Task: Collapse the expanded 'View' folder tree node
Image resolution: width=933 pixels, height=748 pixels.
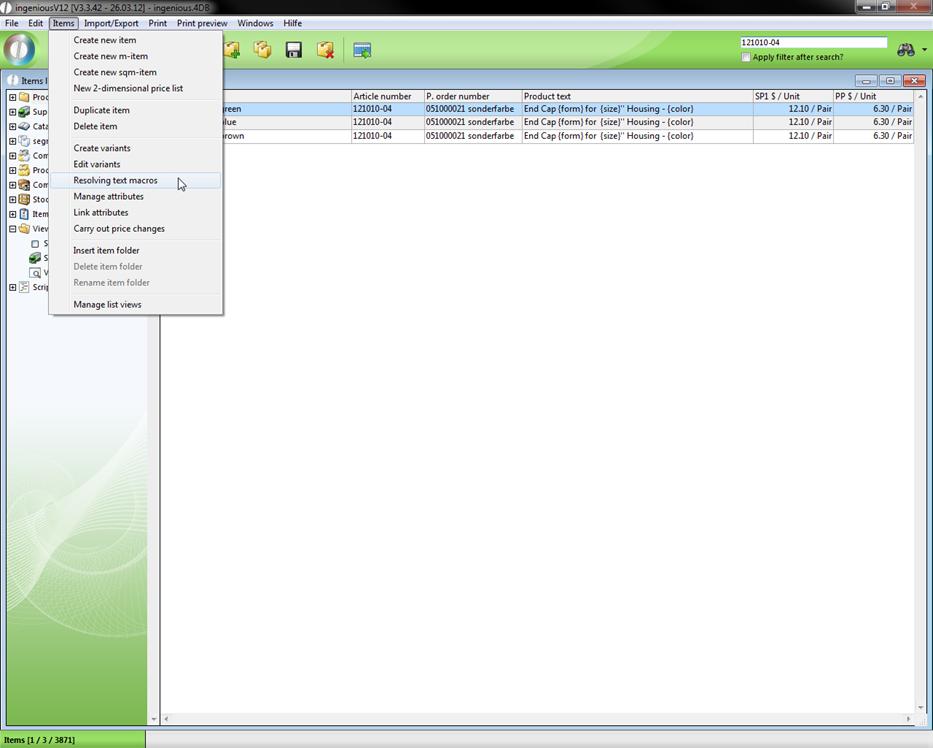Action: tap(13, 229)
